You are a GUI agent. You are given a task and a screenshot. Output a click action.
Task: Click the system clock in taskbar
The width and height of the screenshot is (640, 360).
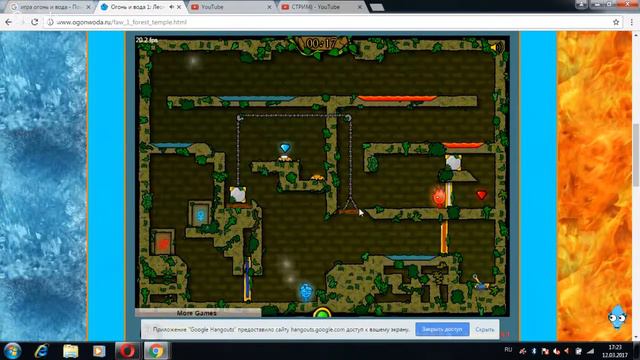click(614, 351)
